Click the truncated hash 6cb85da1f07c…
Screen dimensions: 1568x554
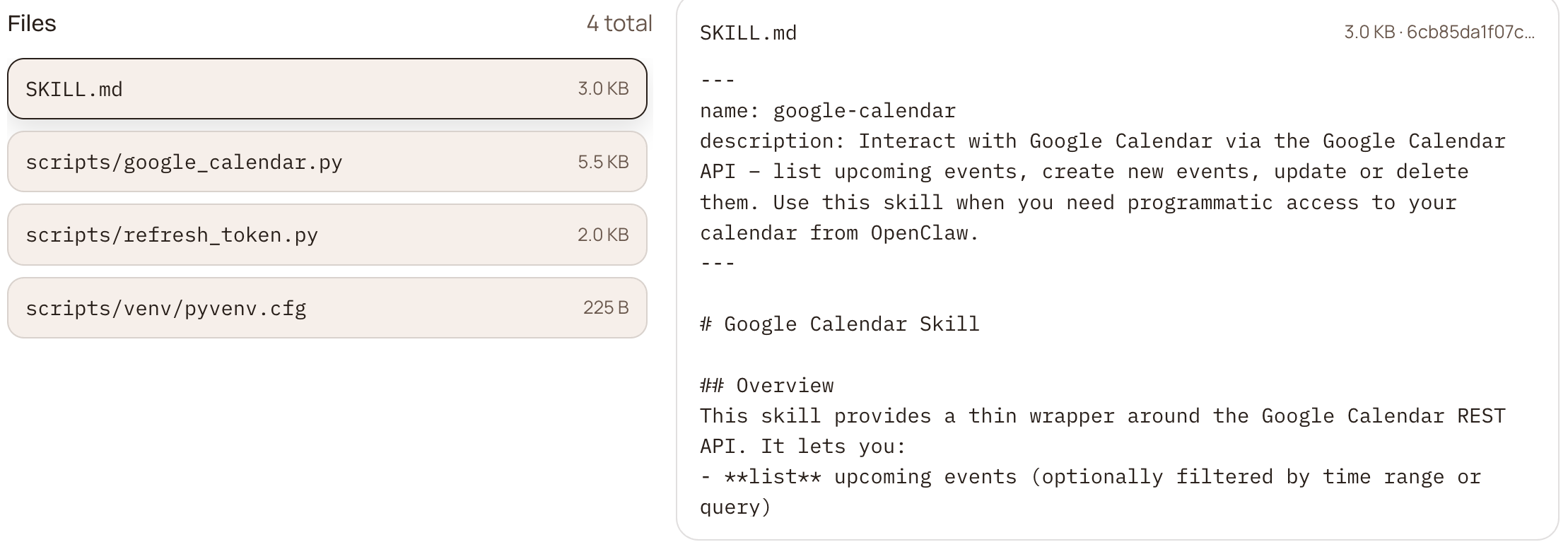coord(1470,33)
